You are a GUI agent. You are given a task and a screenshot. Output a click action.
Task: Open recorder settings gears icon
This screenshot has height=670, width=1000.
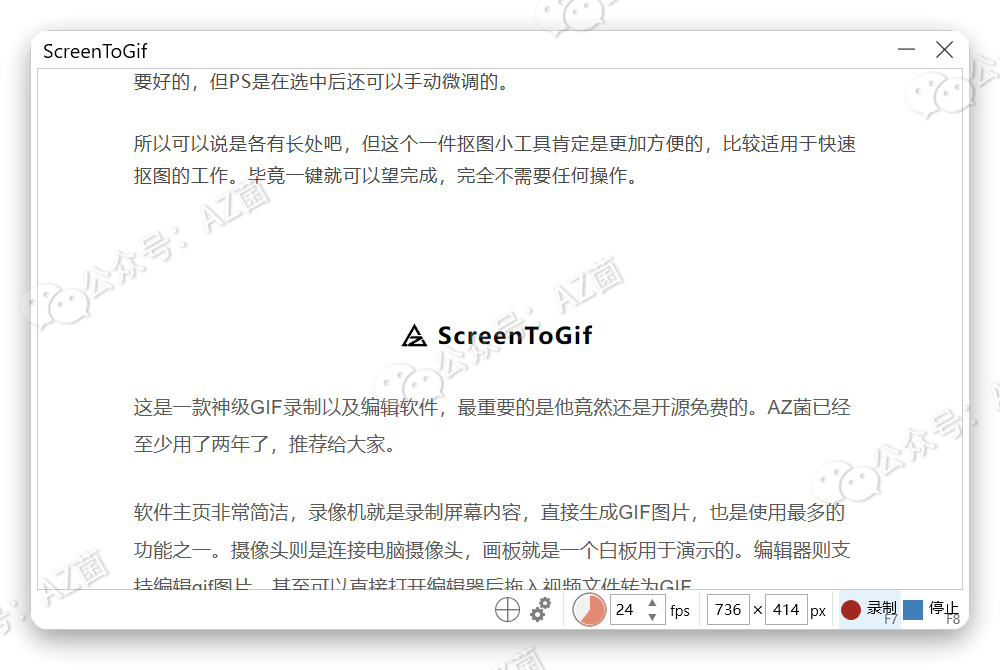pyautogui.click(x=541, y=609)
